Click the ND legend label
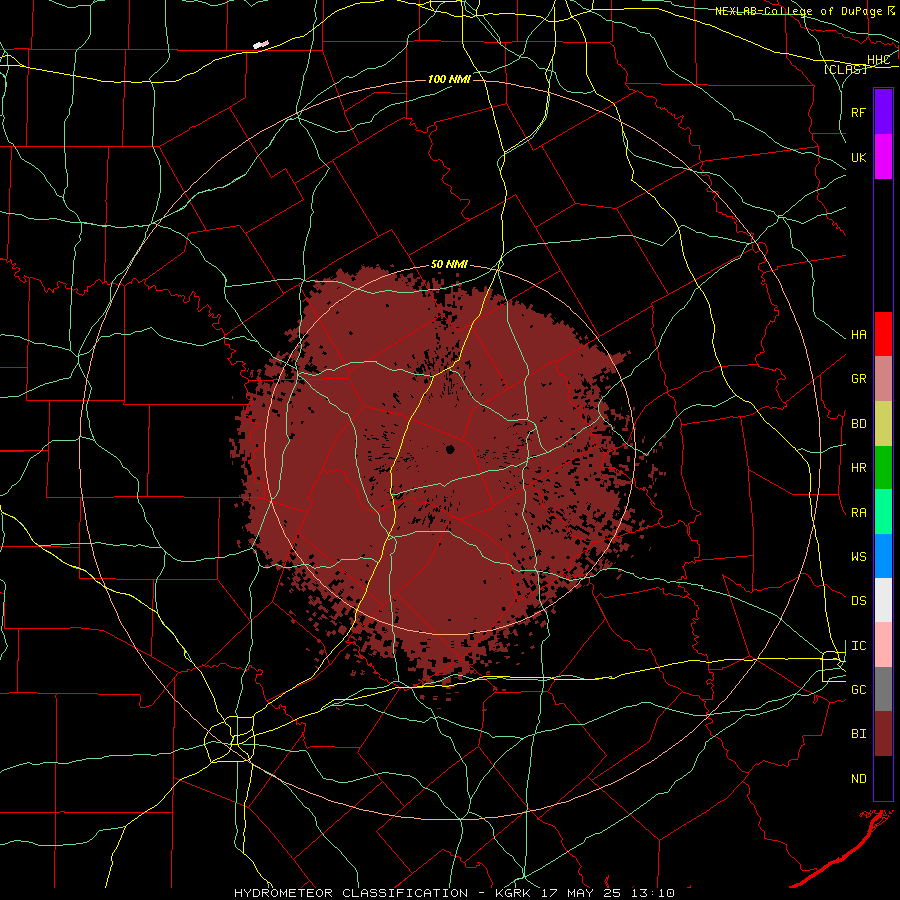Image resolution: width=900 pixels, height=900 pixels. [x=858, y=779]
